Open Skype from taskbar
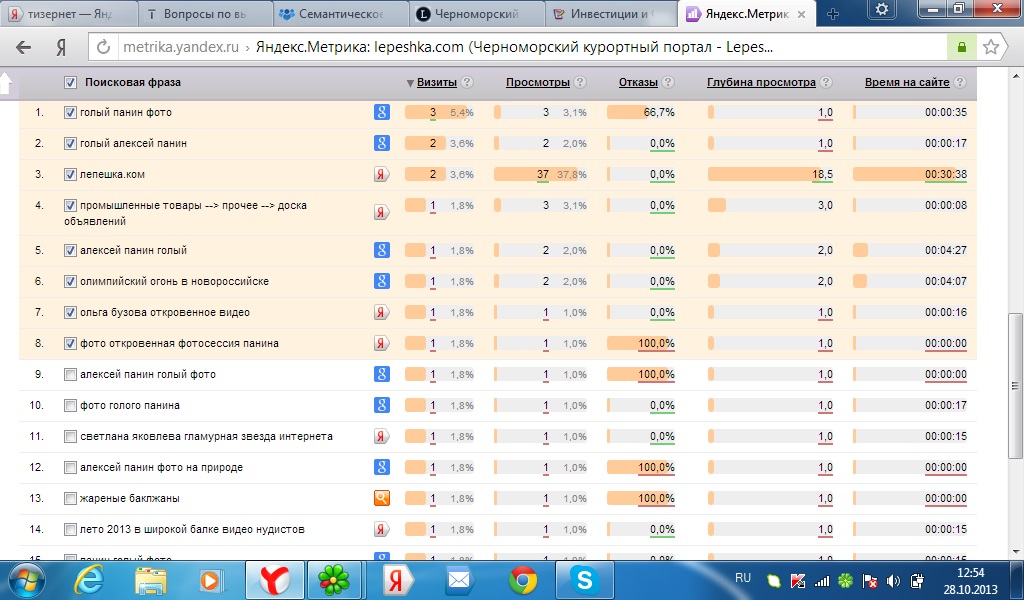The height and width of the screenshot is (600, 1024). pyautogui.click(x=584, y=580)
